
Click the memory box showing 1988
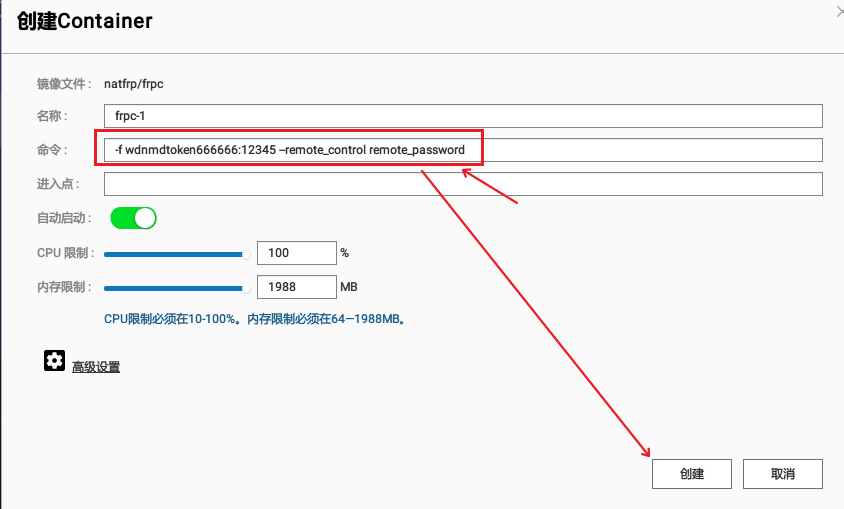[x=297, y=287]
